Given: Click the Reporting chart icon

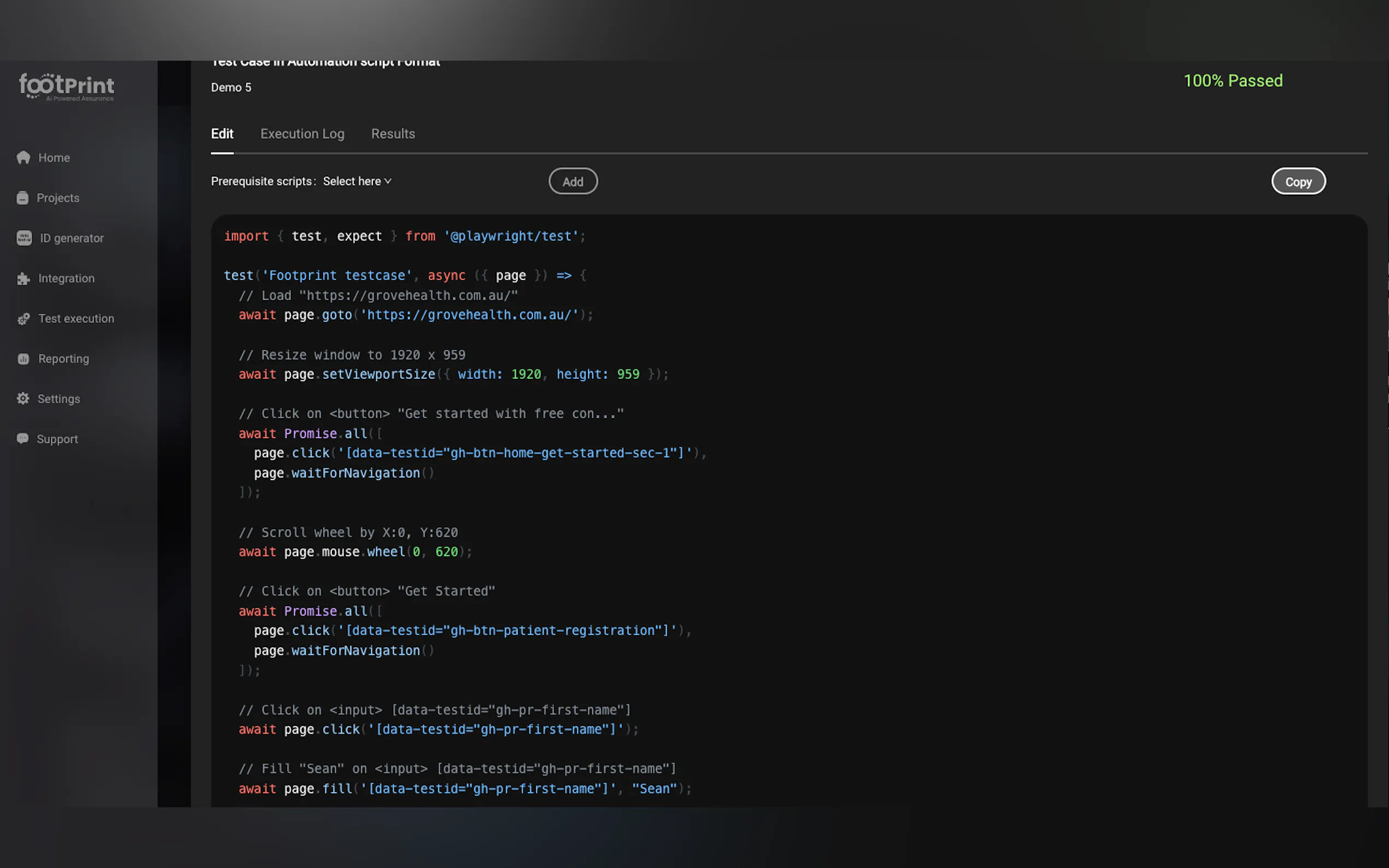Looking at the screenshot, I should pos(23,359).
